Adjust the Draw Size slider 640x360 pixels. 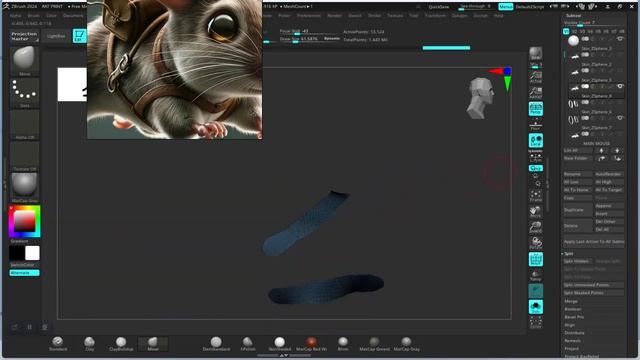300,39
